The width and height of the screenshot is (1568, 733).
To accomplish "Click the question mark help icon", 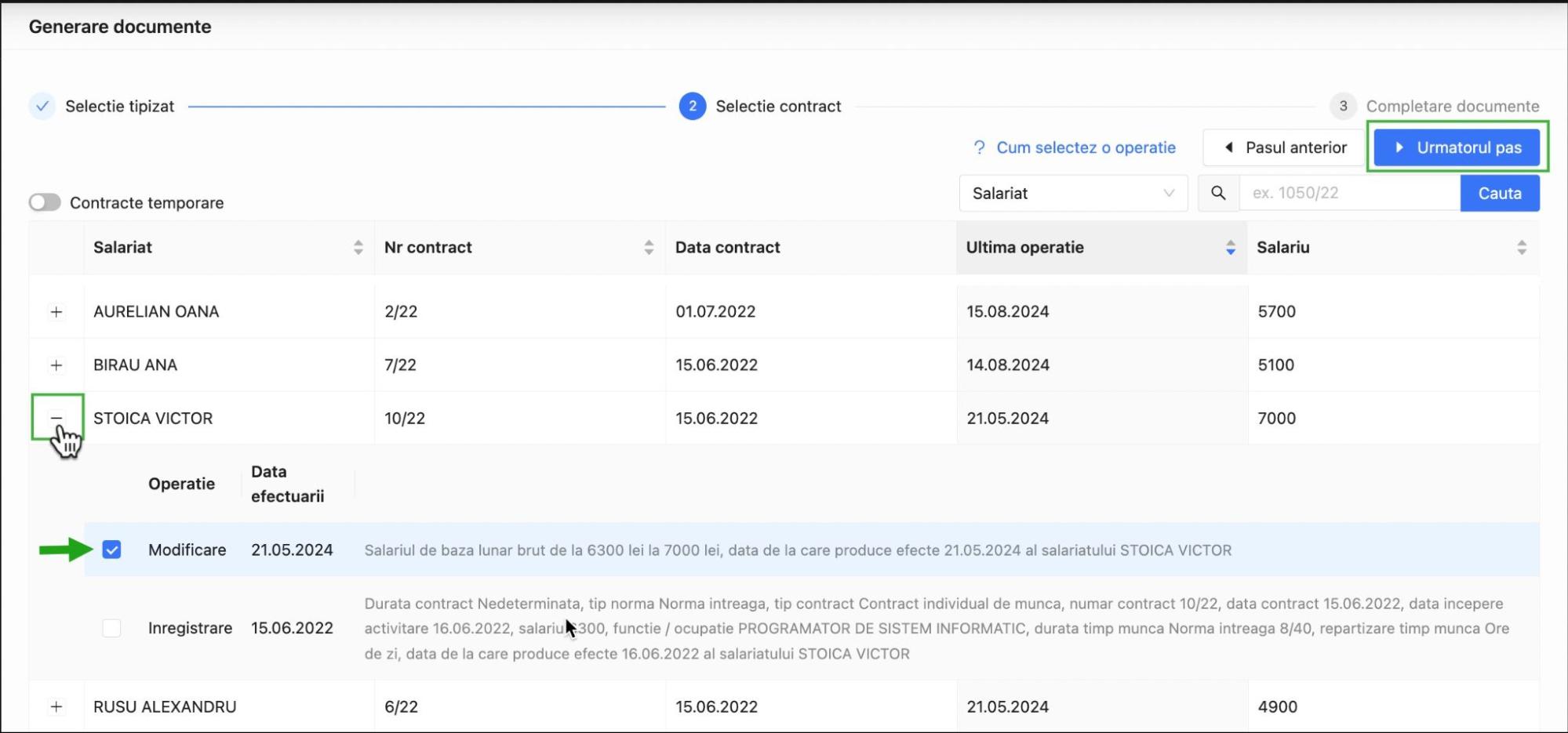I will [x=979, y=147].
